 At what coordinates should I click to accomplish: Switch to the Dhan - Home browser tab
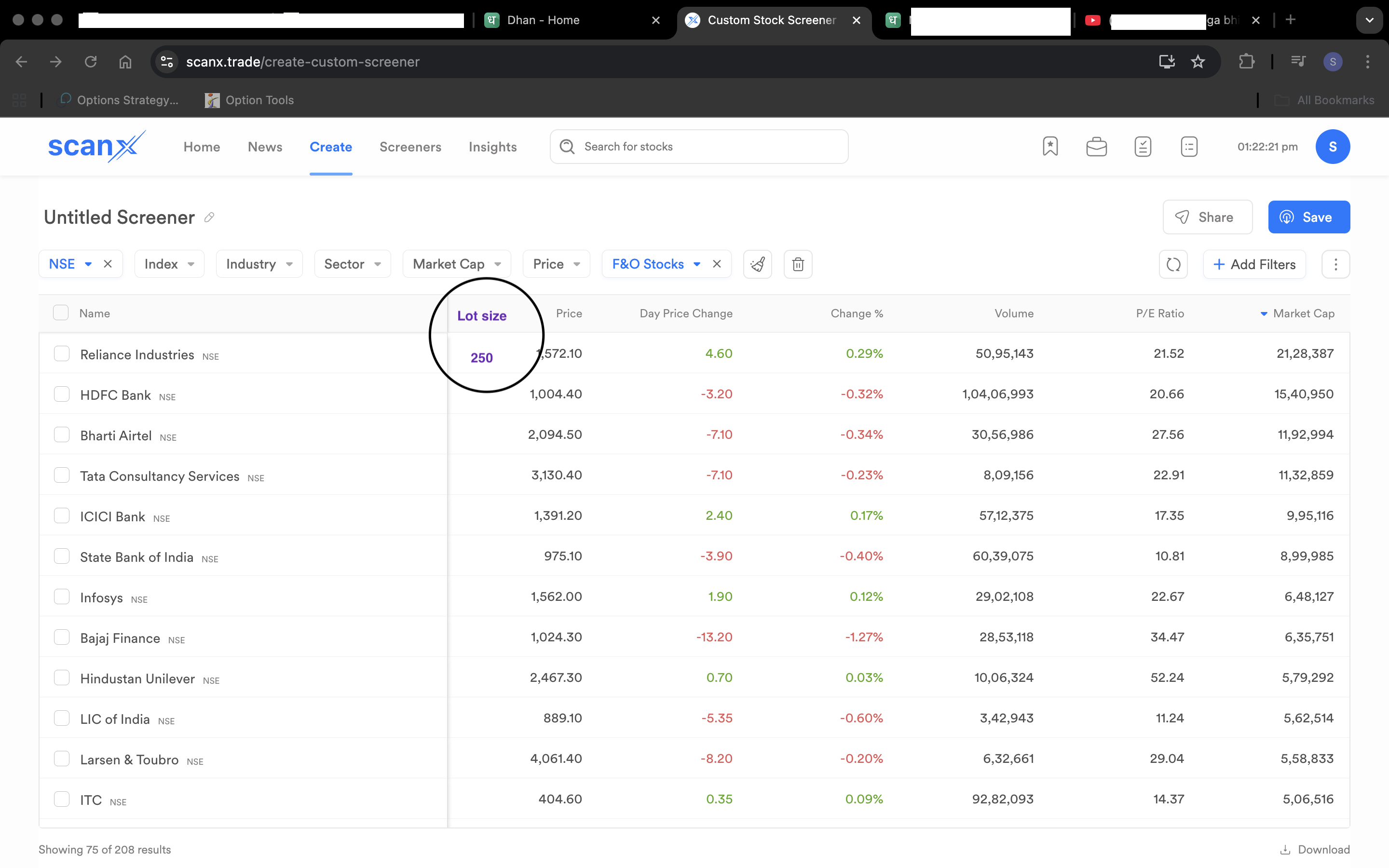(x=543, y=20)
